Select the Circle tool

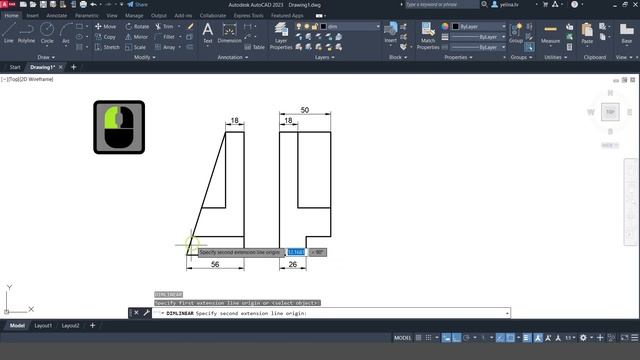coord(47,33)
